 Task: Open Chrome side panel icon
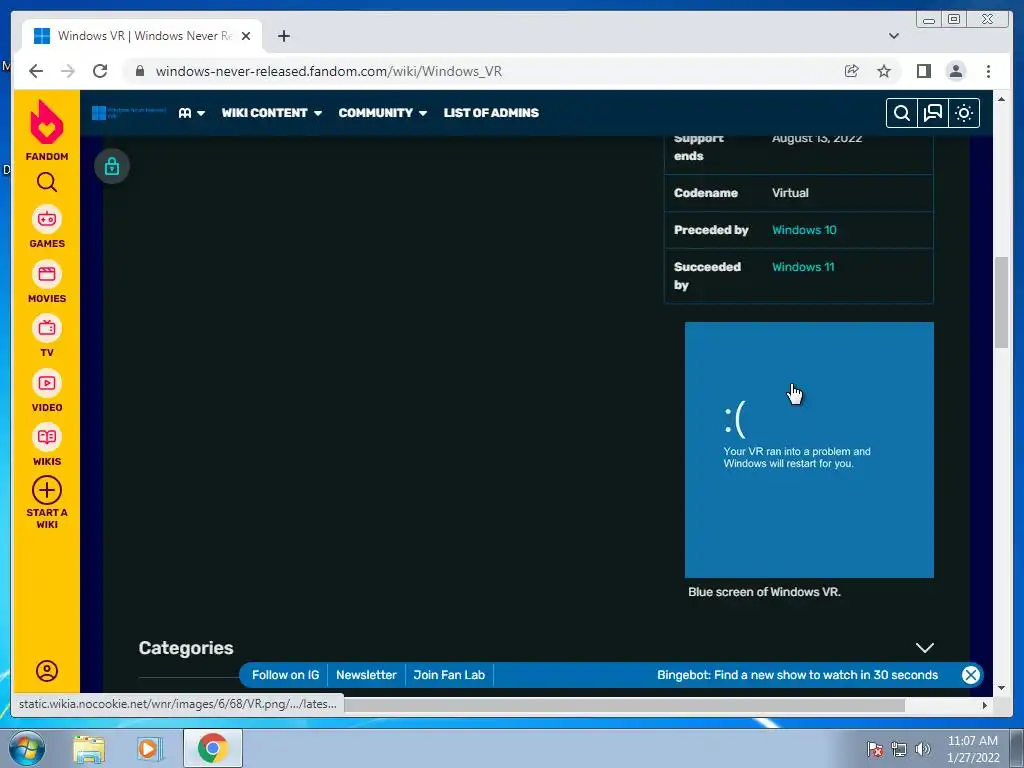click(x=923, y=71)
